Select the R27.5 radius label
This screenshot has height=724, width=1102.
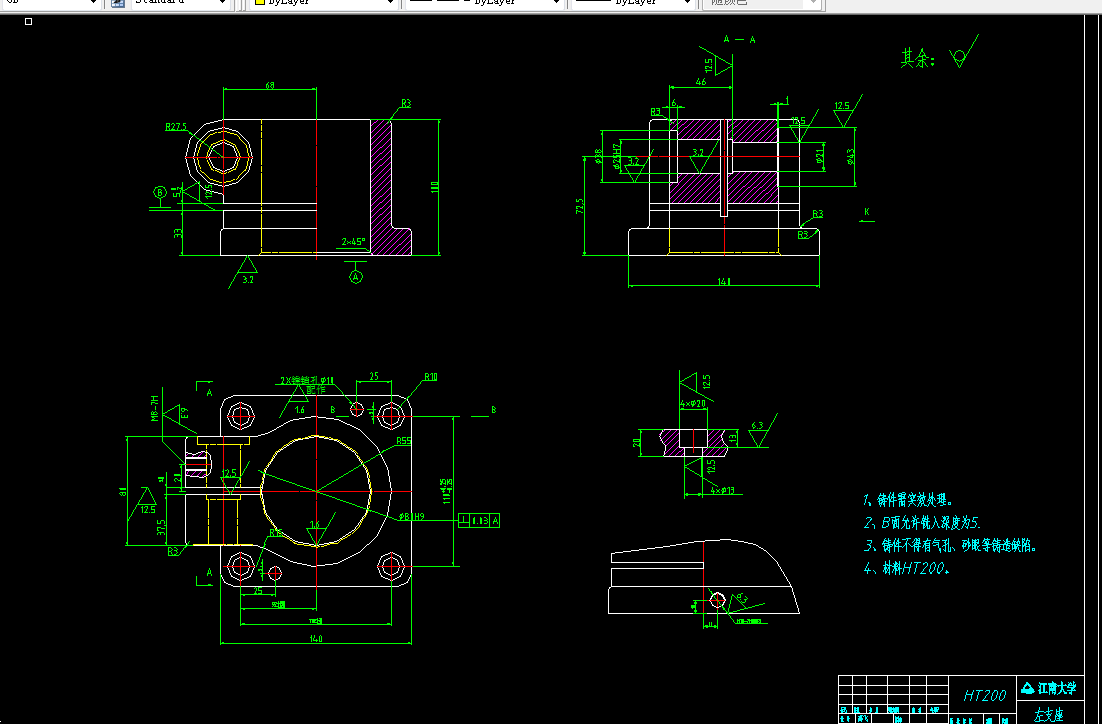pyautogui.click(x=176, y=127)
